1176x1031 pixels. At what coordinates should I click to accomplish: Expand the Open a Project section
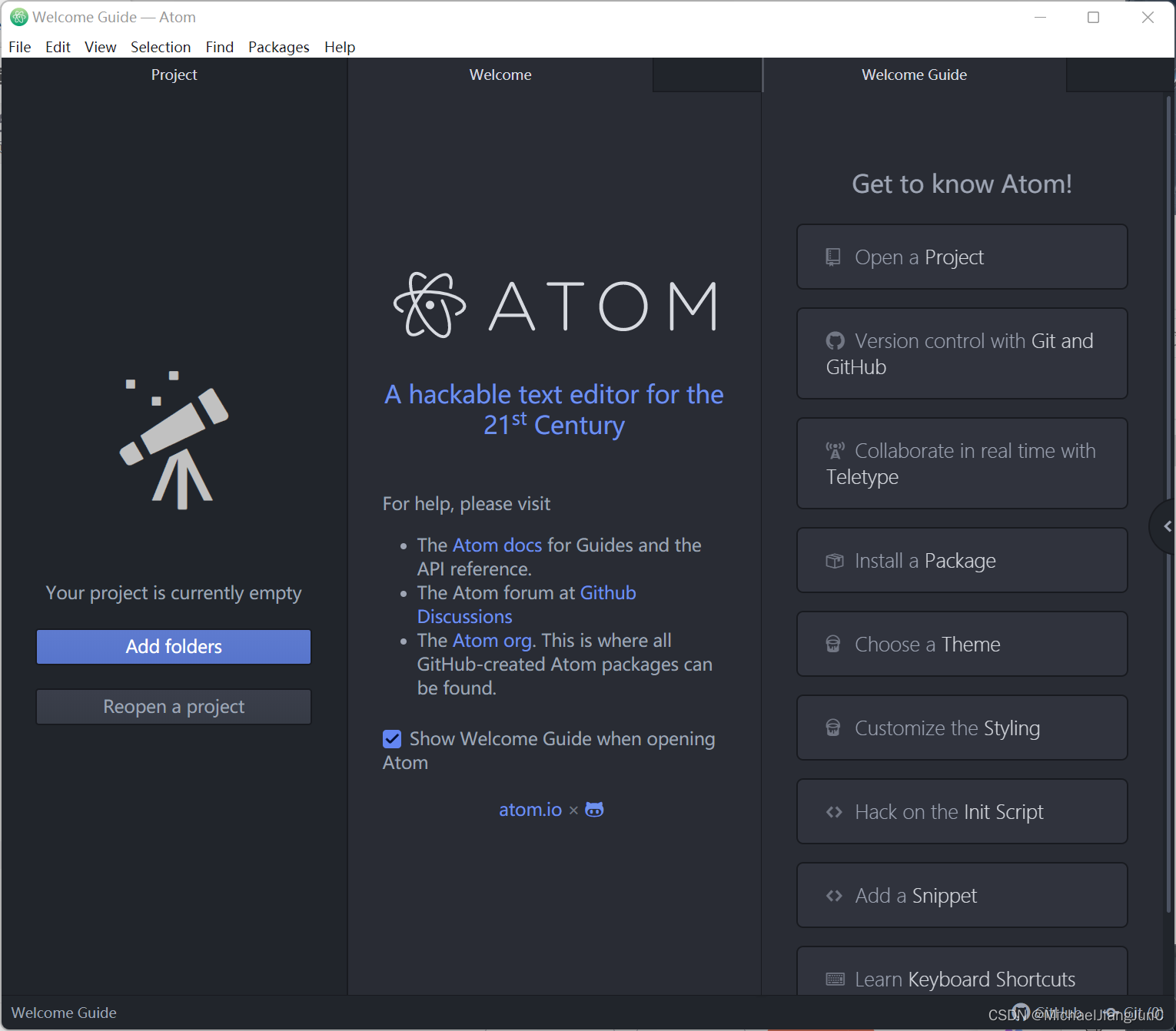pyautogui.click(x=962, y=257)
